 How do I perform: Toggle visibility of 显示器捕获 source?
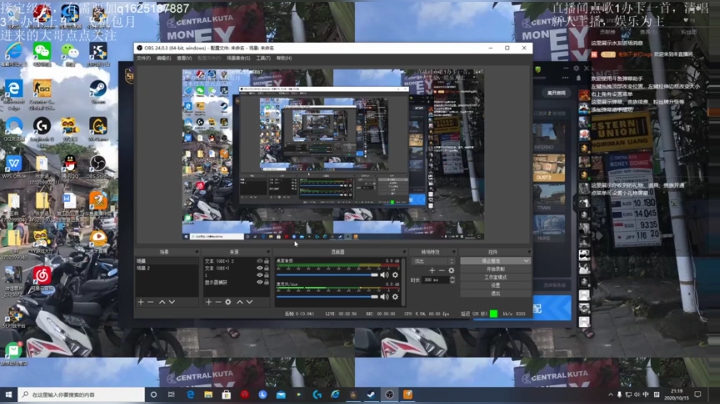point(259,282)
